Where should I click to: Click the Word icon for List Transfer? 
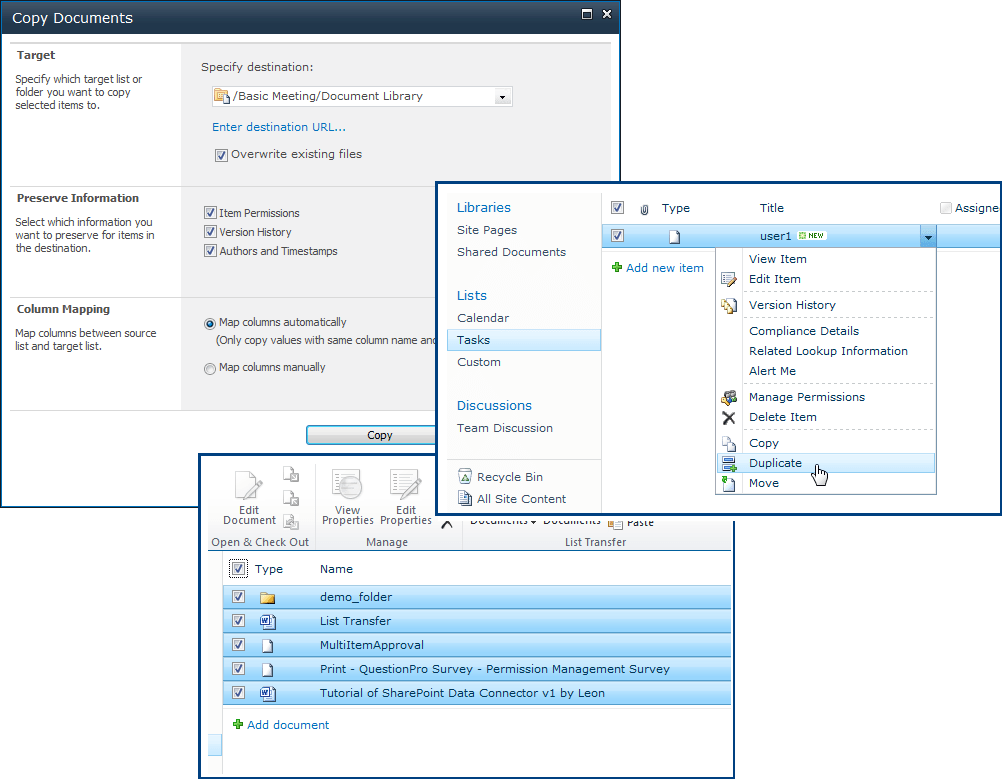click(267, 621)
